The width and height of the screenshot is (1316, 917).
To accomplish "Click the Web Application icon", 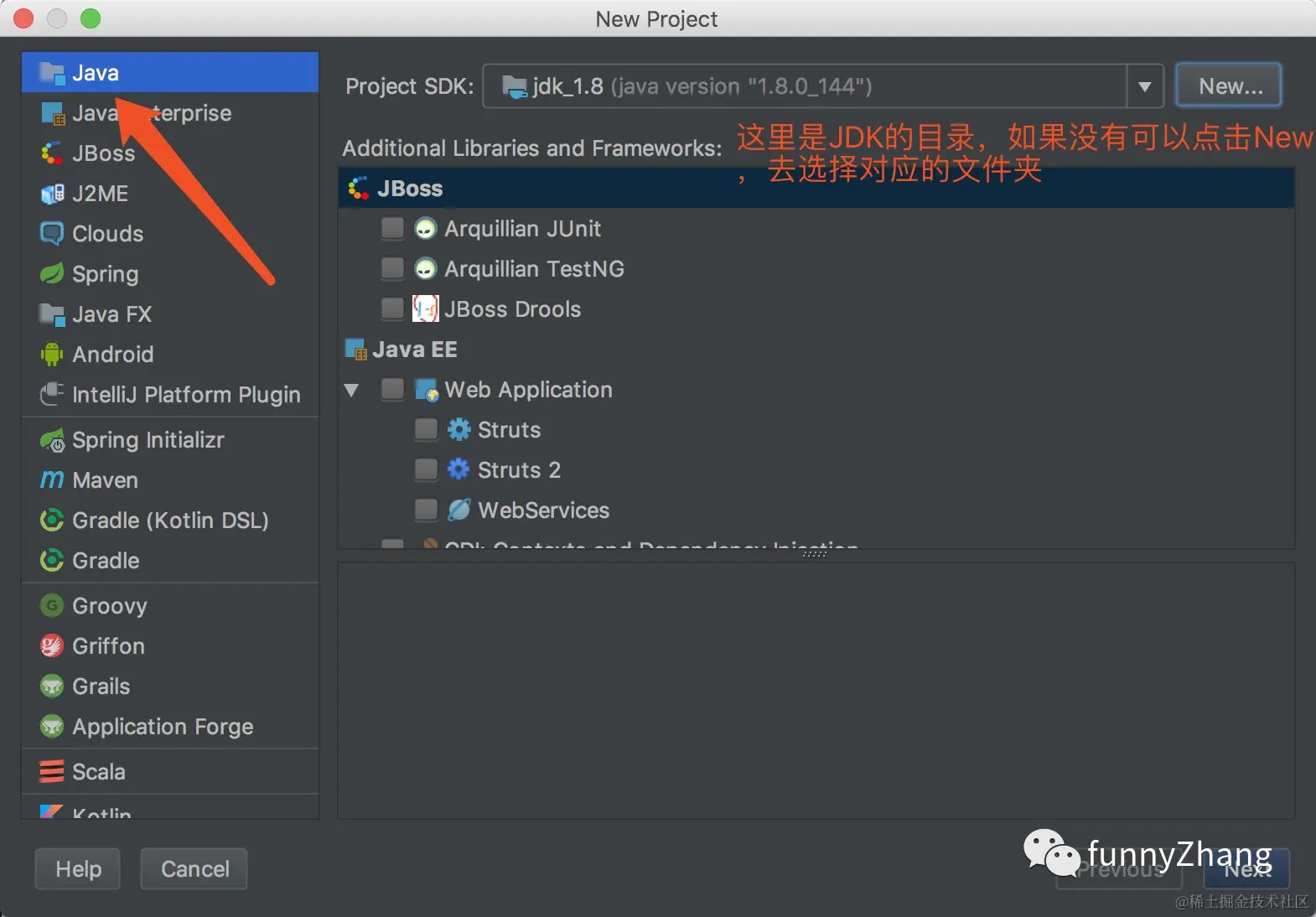I will coord(427,390).
